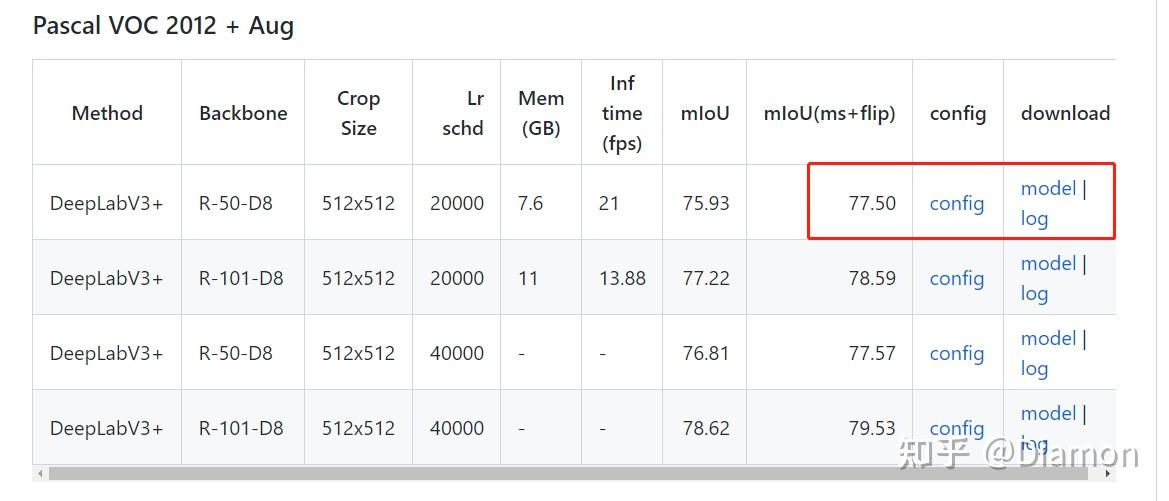Download model for R-50-D8 40000 row
Viewport: 1169px width, 501px height.
[x=1048, y=338]
